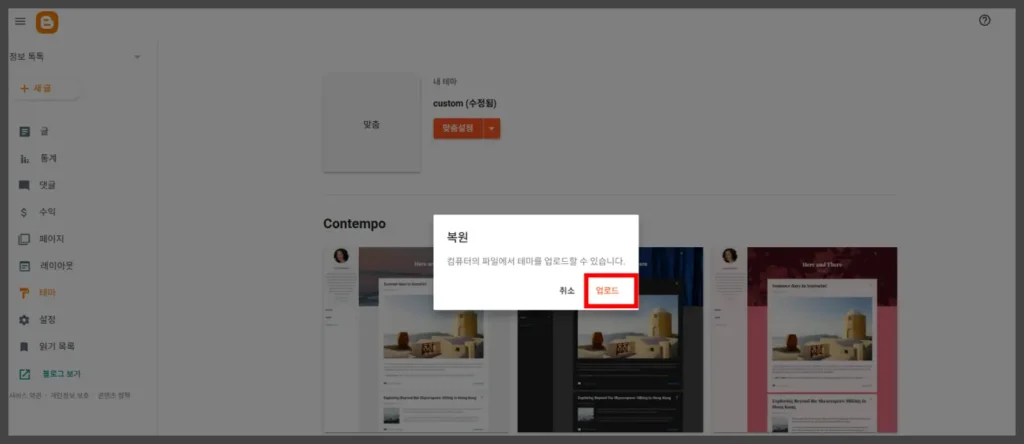The image size is (1024, 444).
Task: Open the 개인정보 보호 footer link
Action: coord(69,395)
